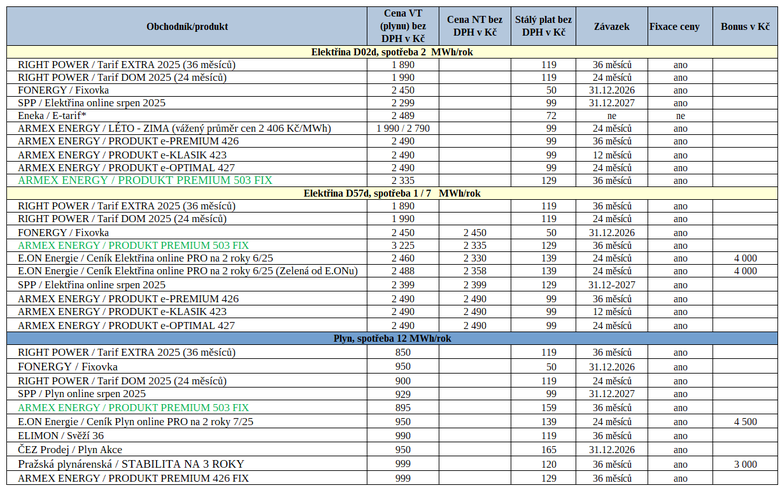The image size is (780, 490).
Task: Click the ELIMON / Svěží 36 product
Action: pyautogui.click(x=61, y=436)
